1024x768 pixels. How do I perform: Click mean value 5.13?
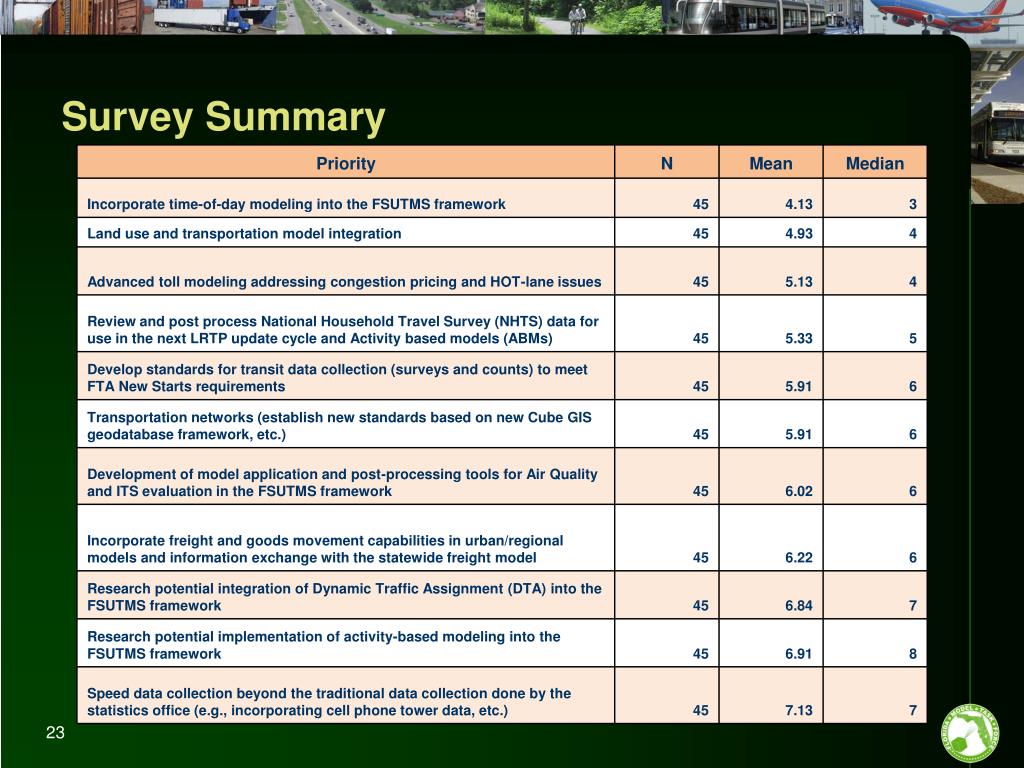[799, 282]
